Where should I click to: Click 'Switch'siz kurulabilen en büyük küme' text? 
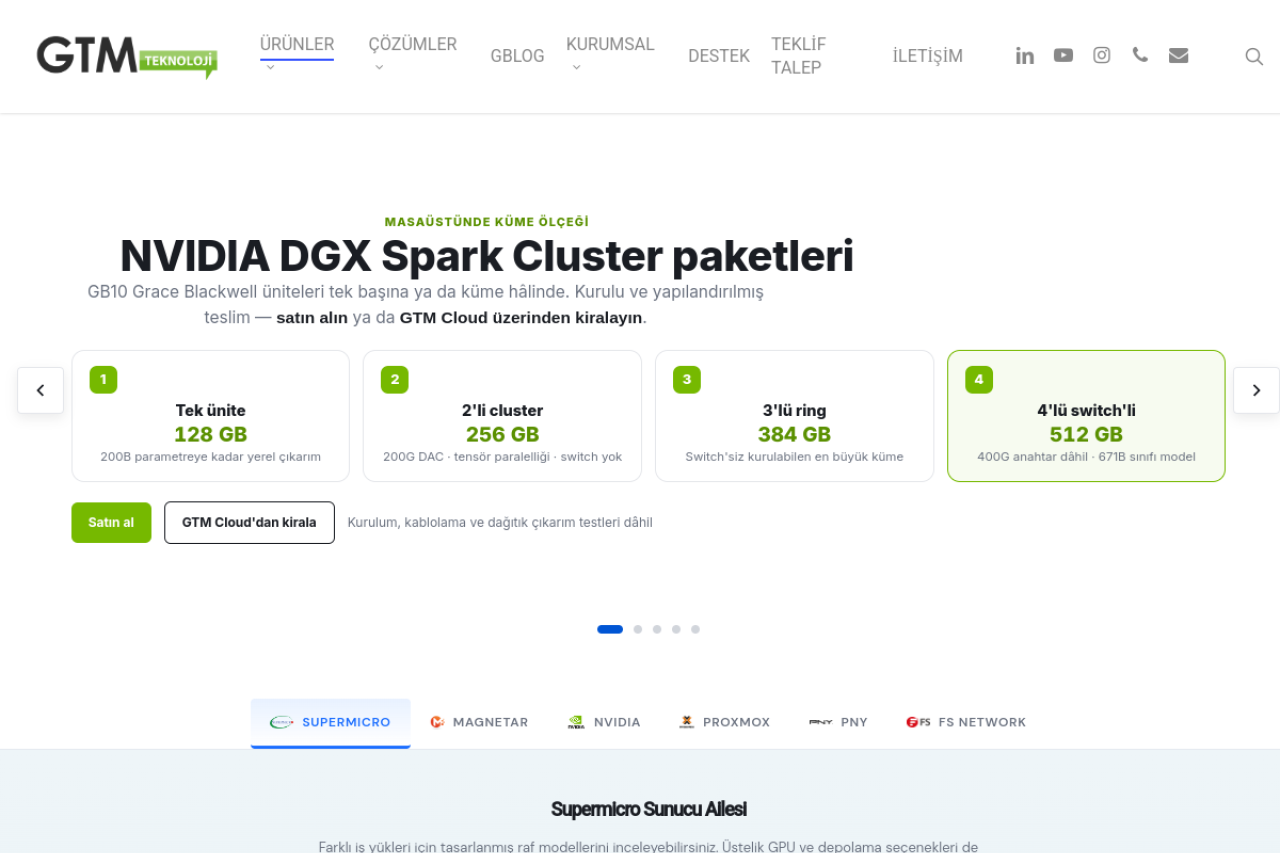(794, 457)
